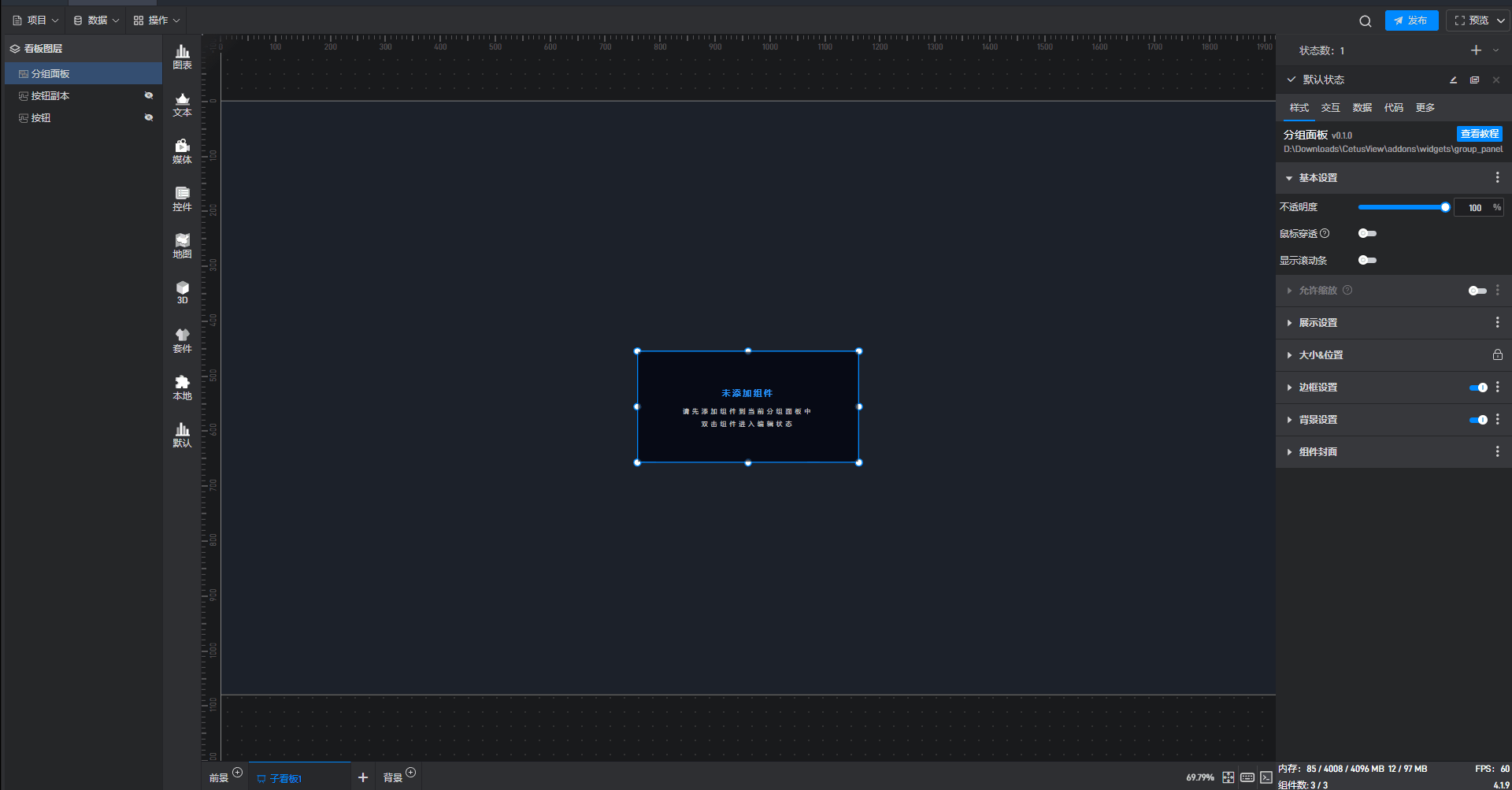
Task: Toggle the 鼠标穿透 switch
Action: [1367, 234]
